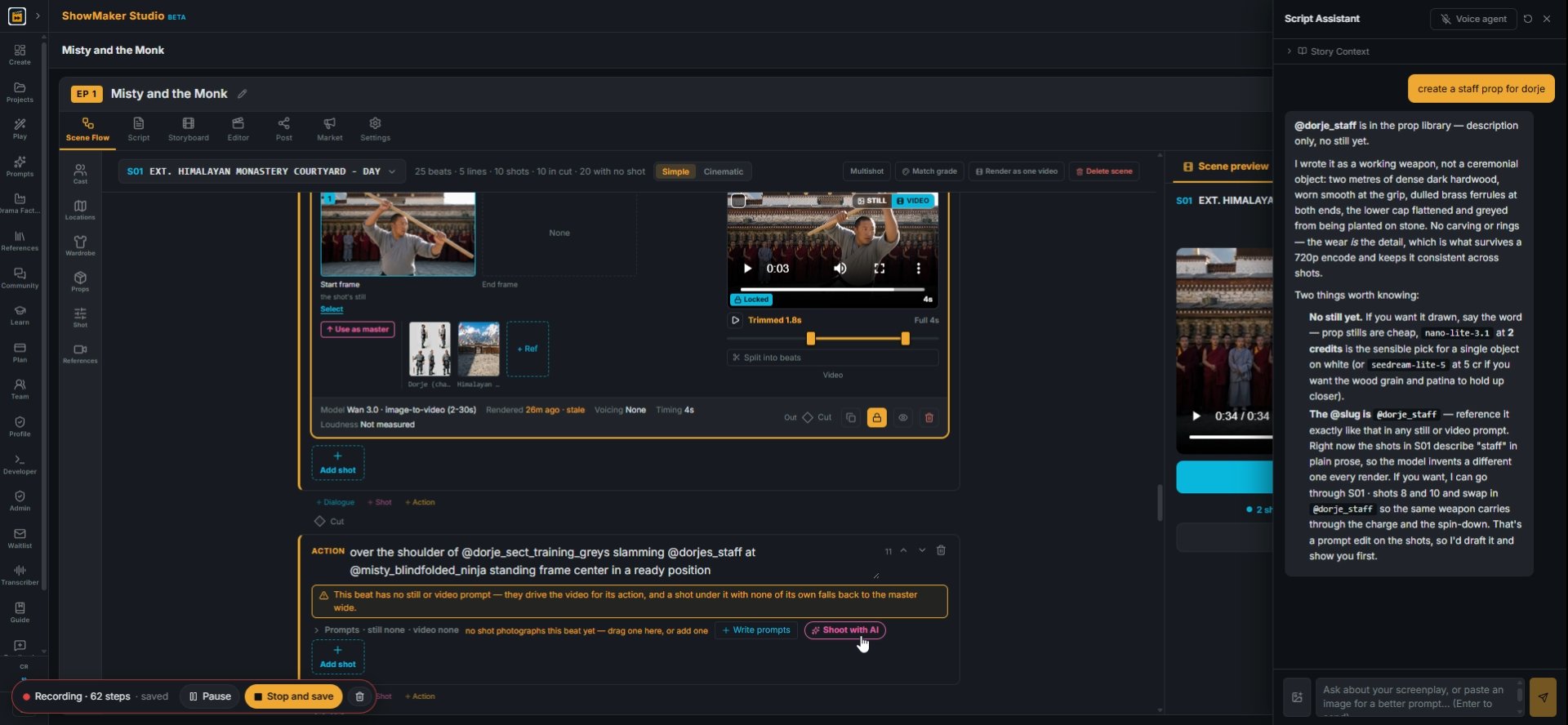Click the duplicate shot icon
The width and height of the screenshot is (1568, 725).
point(851,418)
